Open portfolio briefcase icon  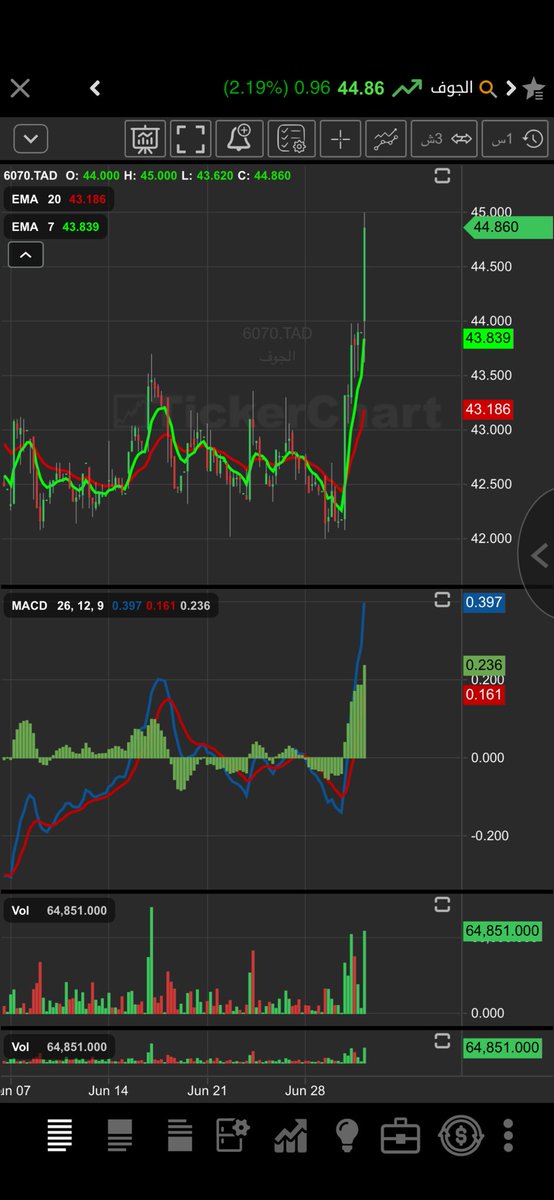point(400,1135)
